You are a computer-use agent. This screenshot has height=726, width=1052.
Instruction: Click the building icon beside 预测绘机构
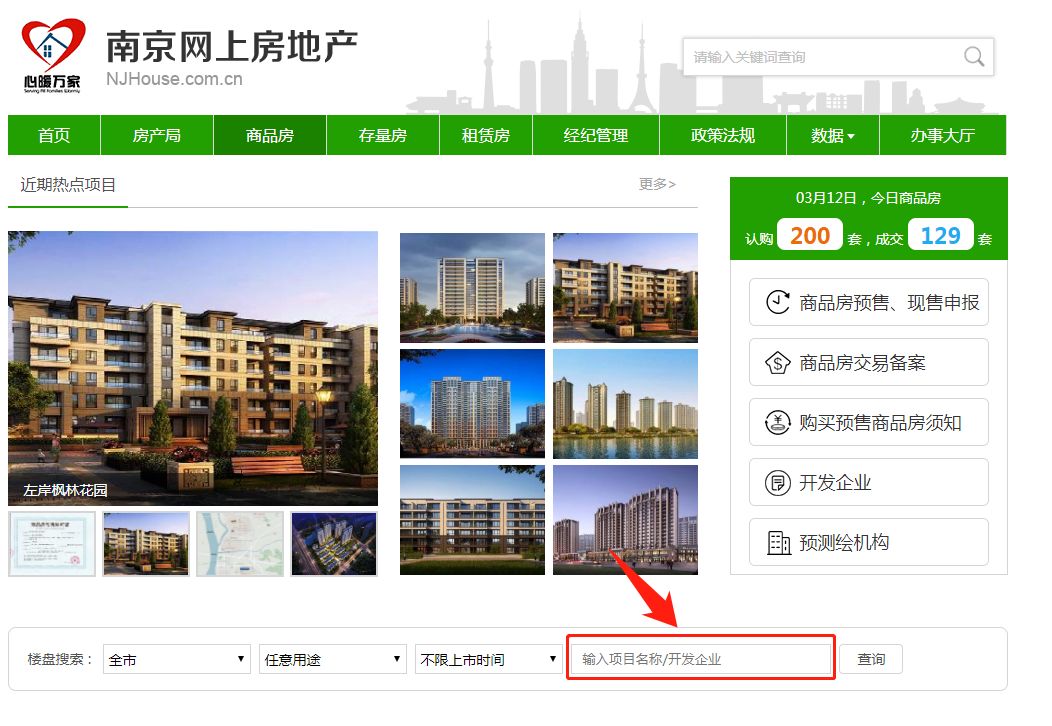(x=778, y=542)
